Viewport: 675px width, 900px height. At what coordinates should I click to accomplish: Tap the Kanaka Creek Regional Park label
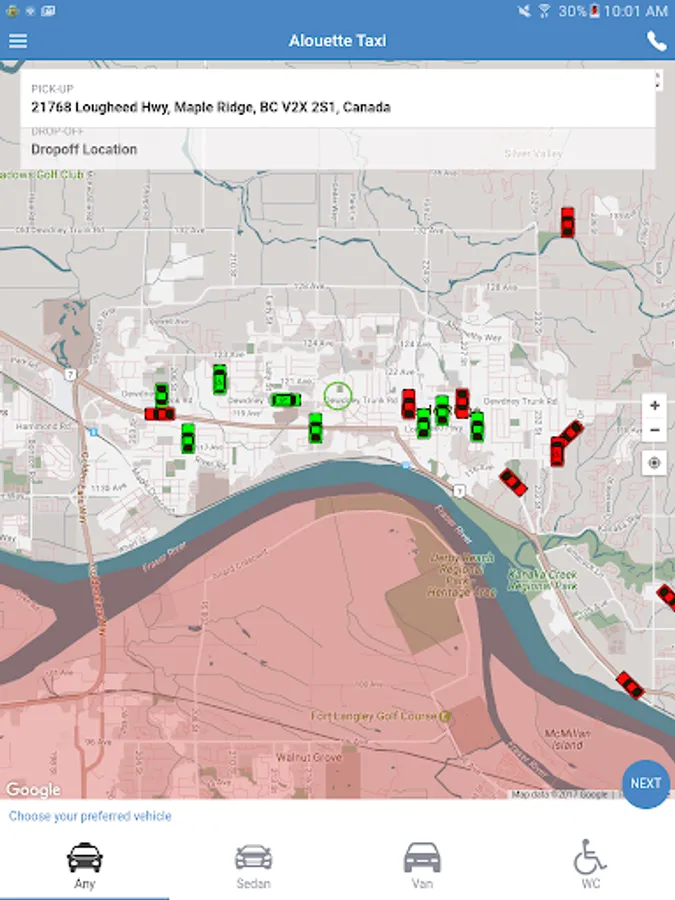coord(542,579)
